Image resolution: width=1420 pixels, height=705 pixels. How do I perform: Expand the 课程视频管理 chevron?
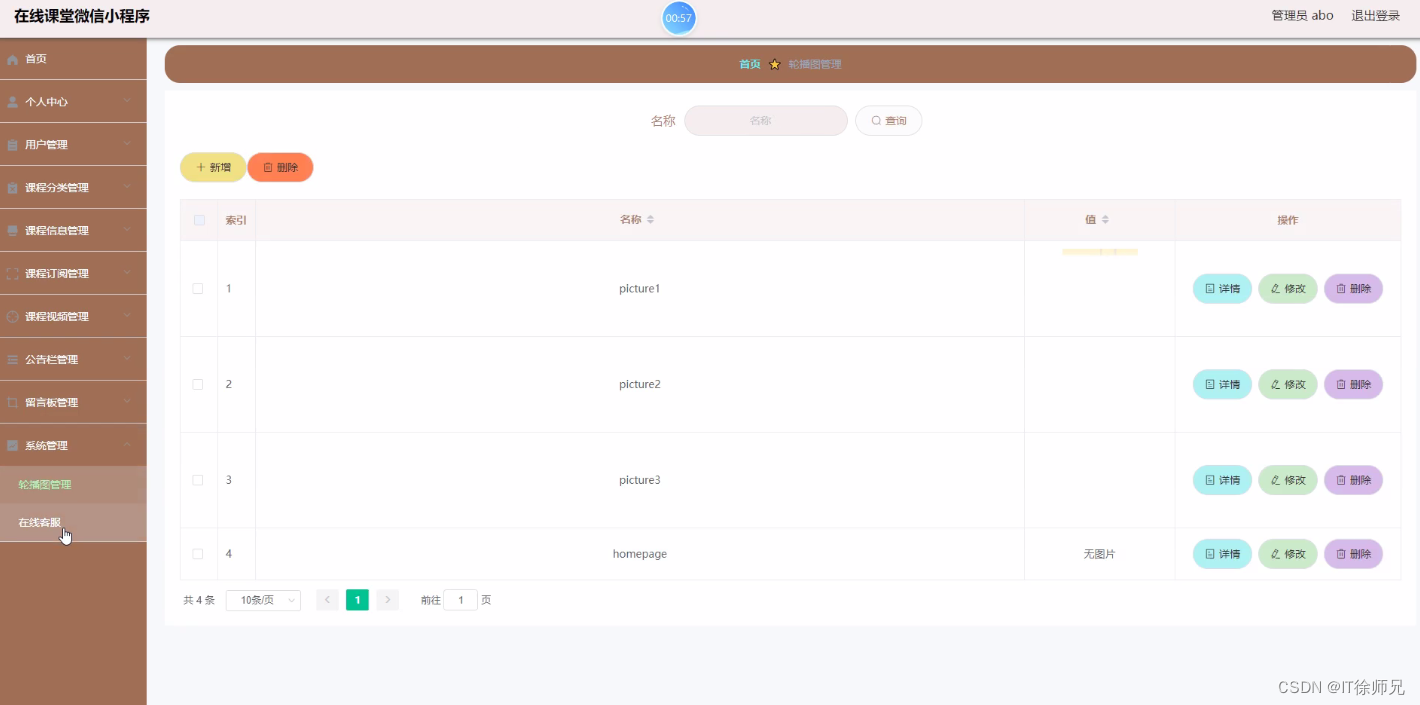pyautogui.click(x=127, y=317)
